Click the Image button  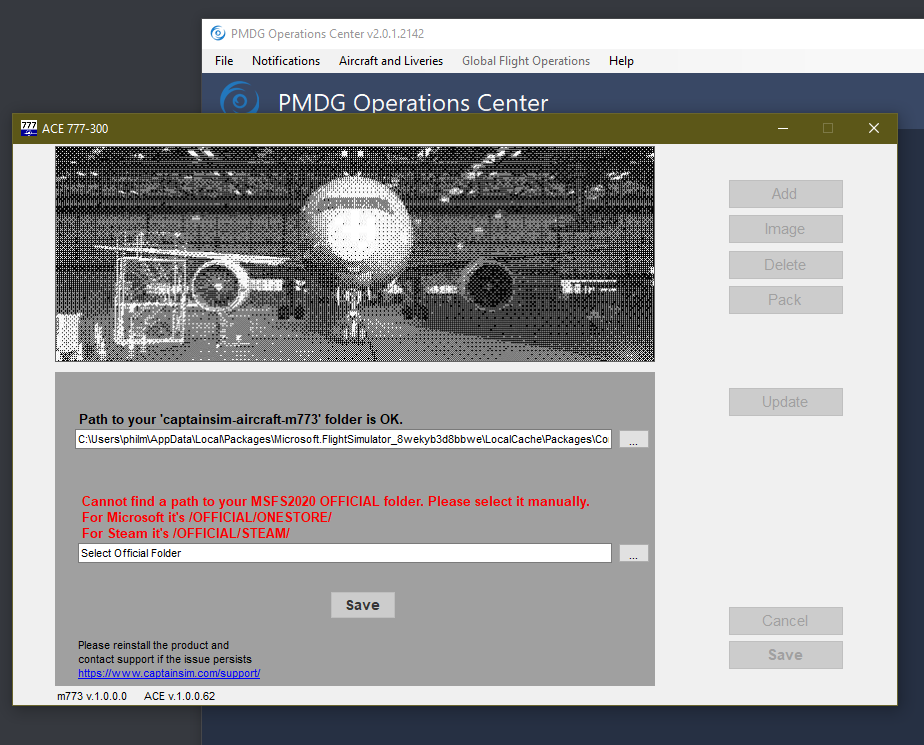786,229
